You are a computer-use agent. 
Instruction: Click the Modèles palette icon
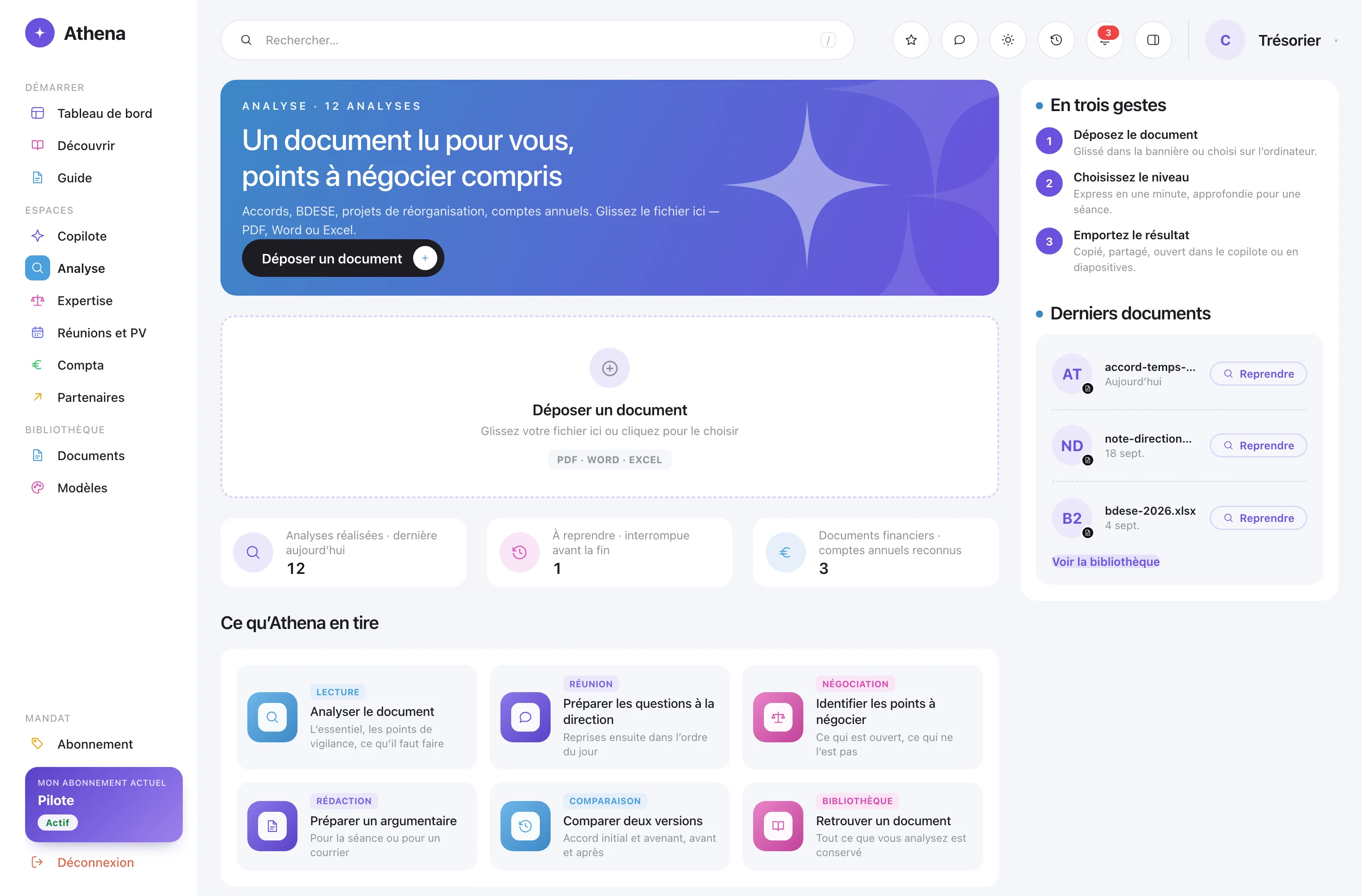pyautogui.click(x=38, y=487)
